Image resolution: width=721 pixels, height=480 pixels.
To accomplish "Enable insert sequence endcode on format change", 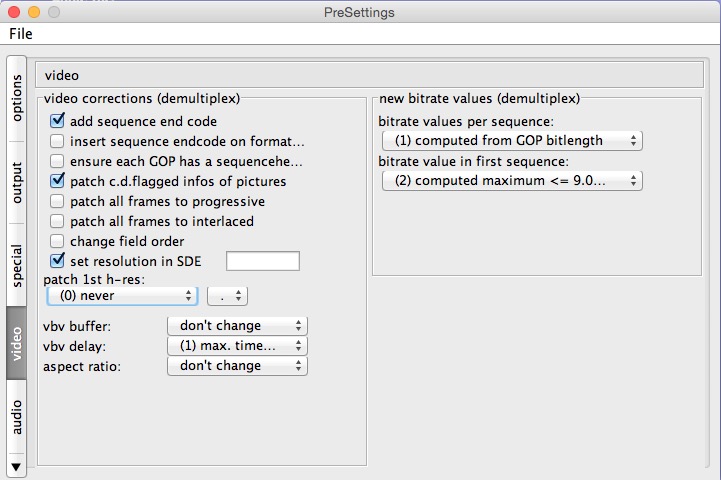I will pos(57,141).
